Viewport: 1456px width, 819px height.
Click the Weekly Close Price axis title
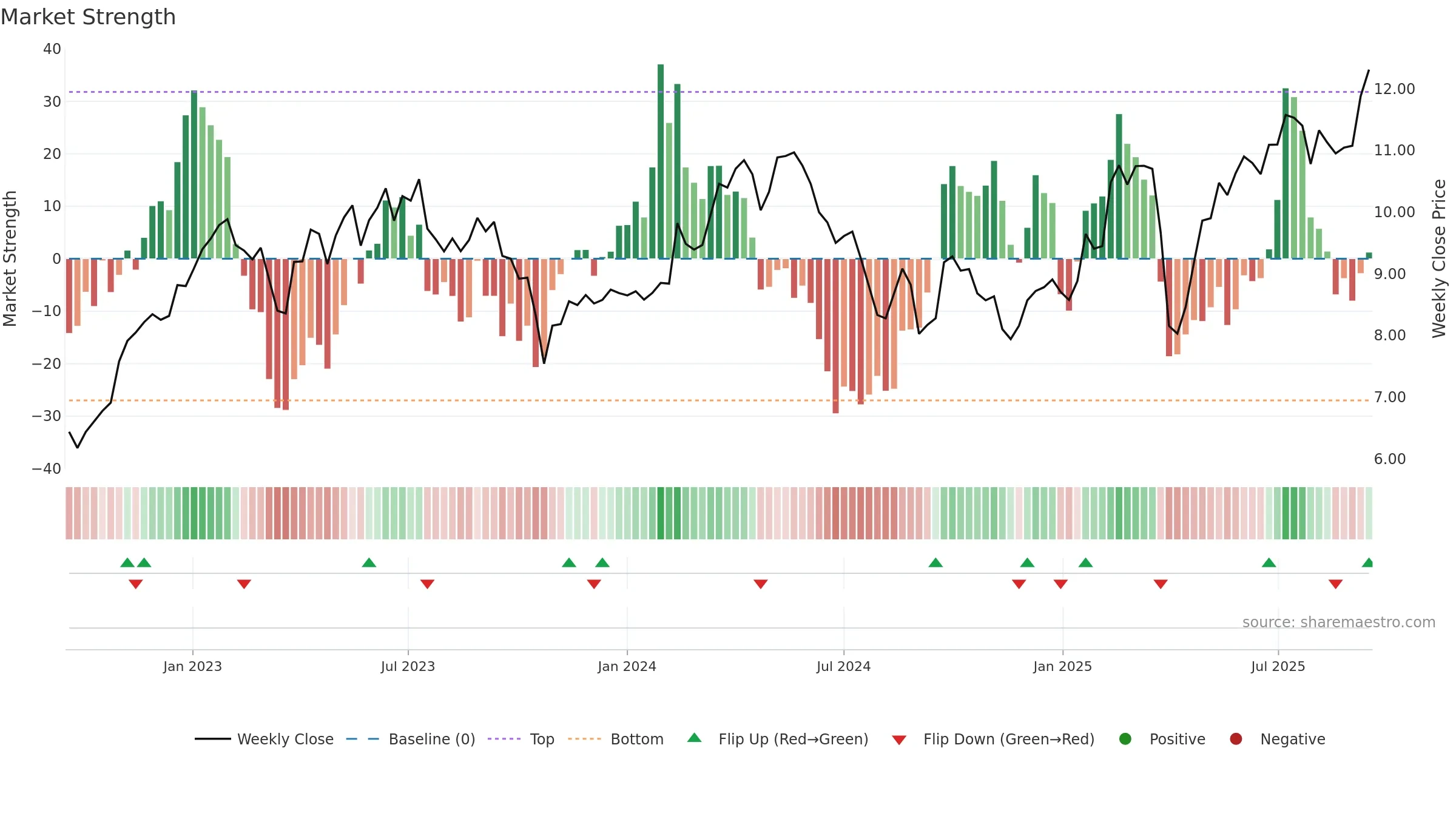tap(1439, 258)
